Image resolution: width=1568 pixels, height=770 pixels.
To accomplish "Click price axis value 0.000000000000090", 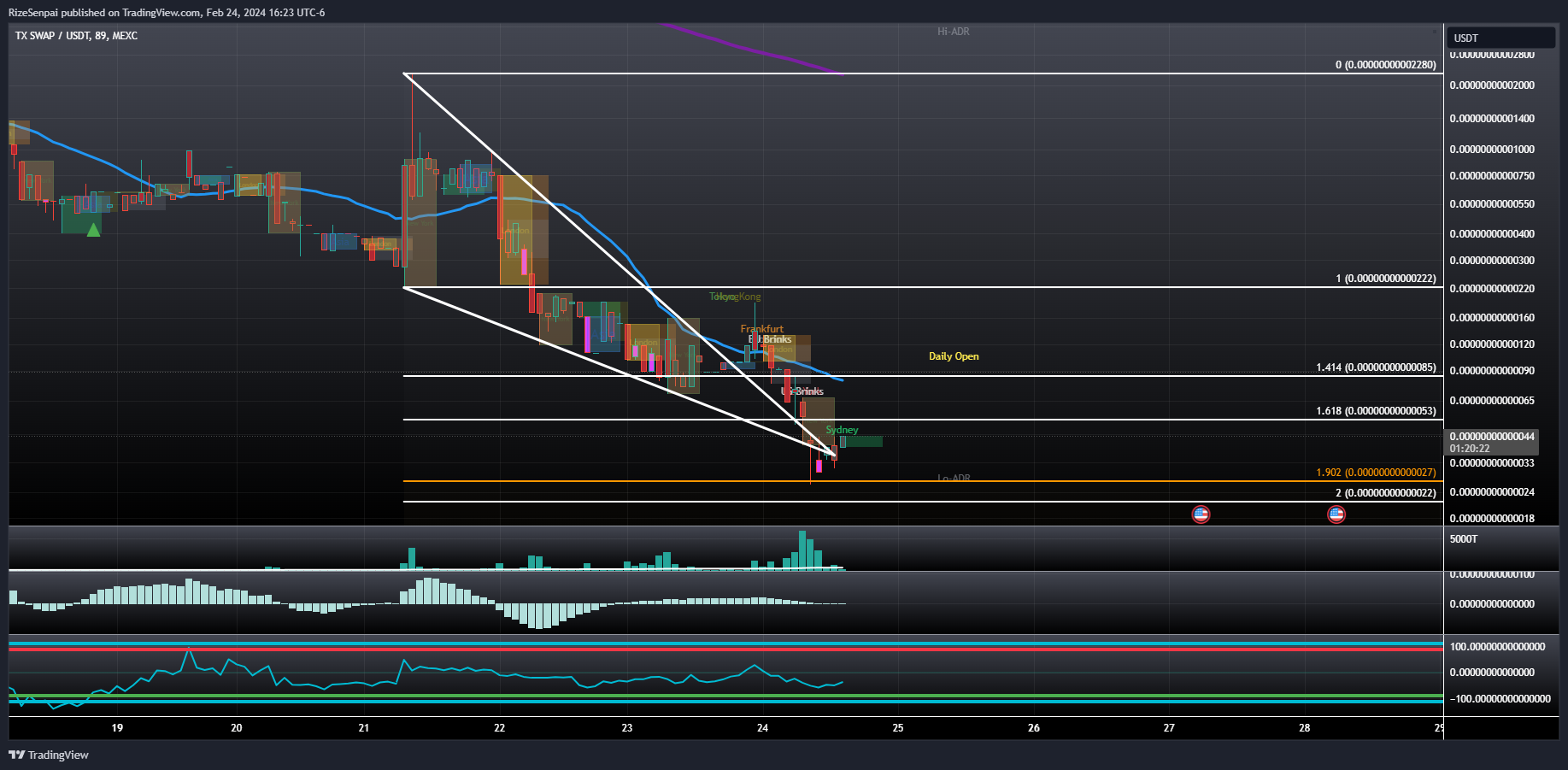I will click(x=1492, y=371).
